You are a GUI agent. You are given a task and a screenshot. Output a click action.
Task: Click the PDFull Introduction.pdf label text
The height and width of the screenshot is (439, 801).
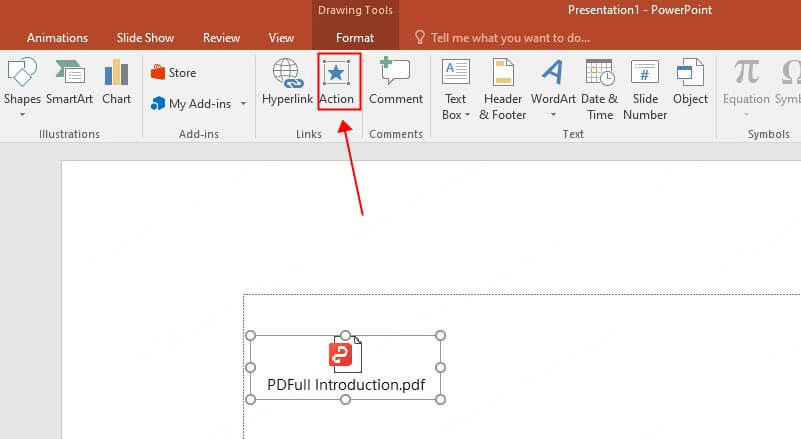pyautogui.click(x=346, y=385)
